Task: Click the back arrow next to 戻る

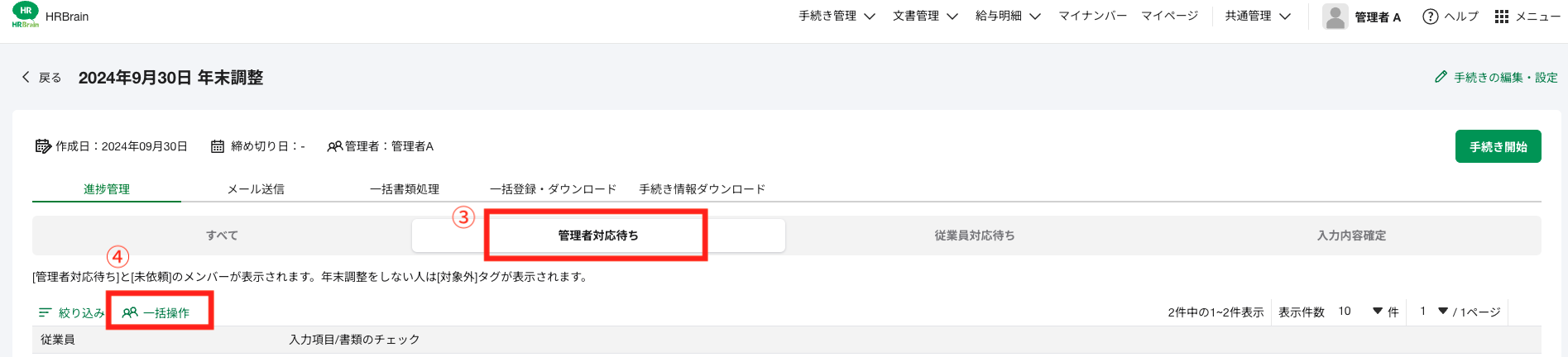Action: pyautogui.click(x=26, y=77)
